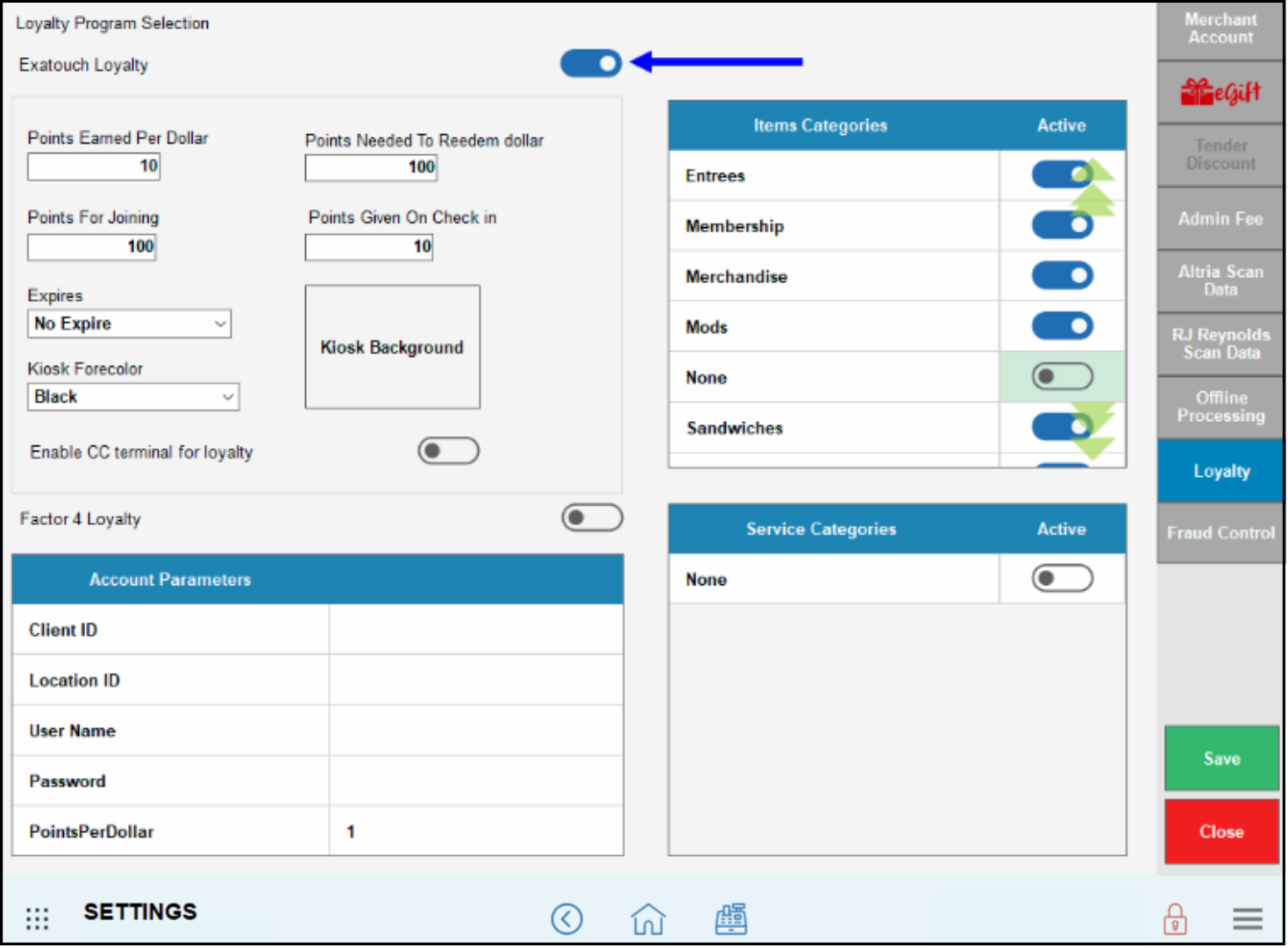Open the cash register icon
The image size is (1288, 948).
[730, 918]
